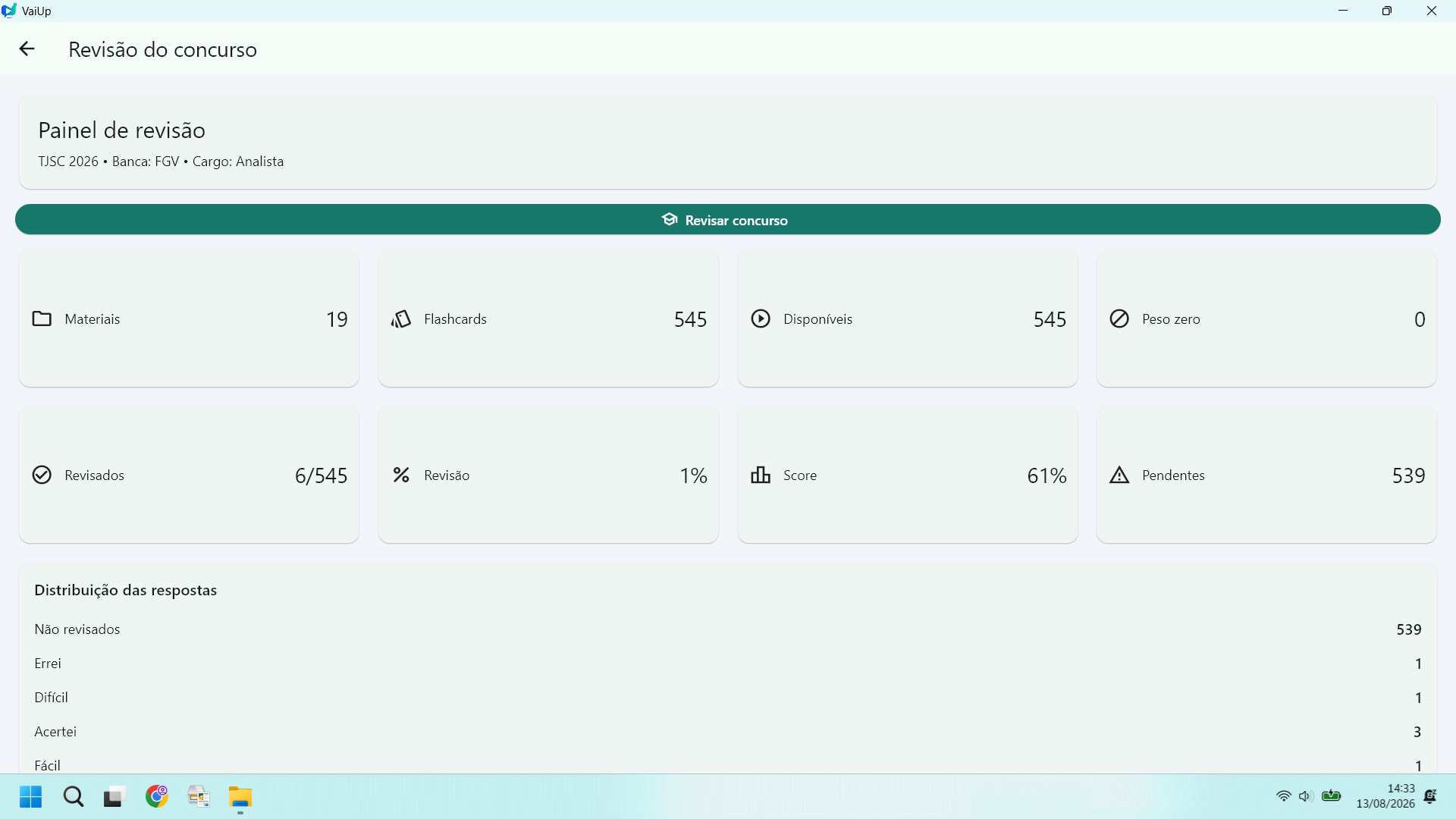Select the Materiais count 19
Image resolution: width=1456 pixels, height=819 pixels.
(337, 319)
